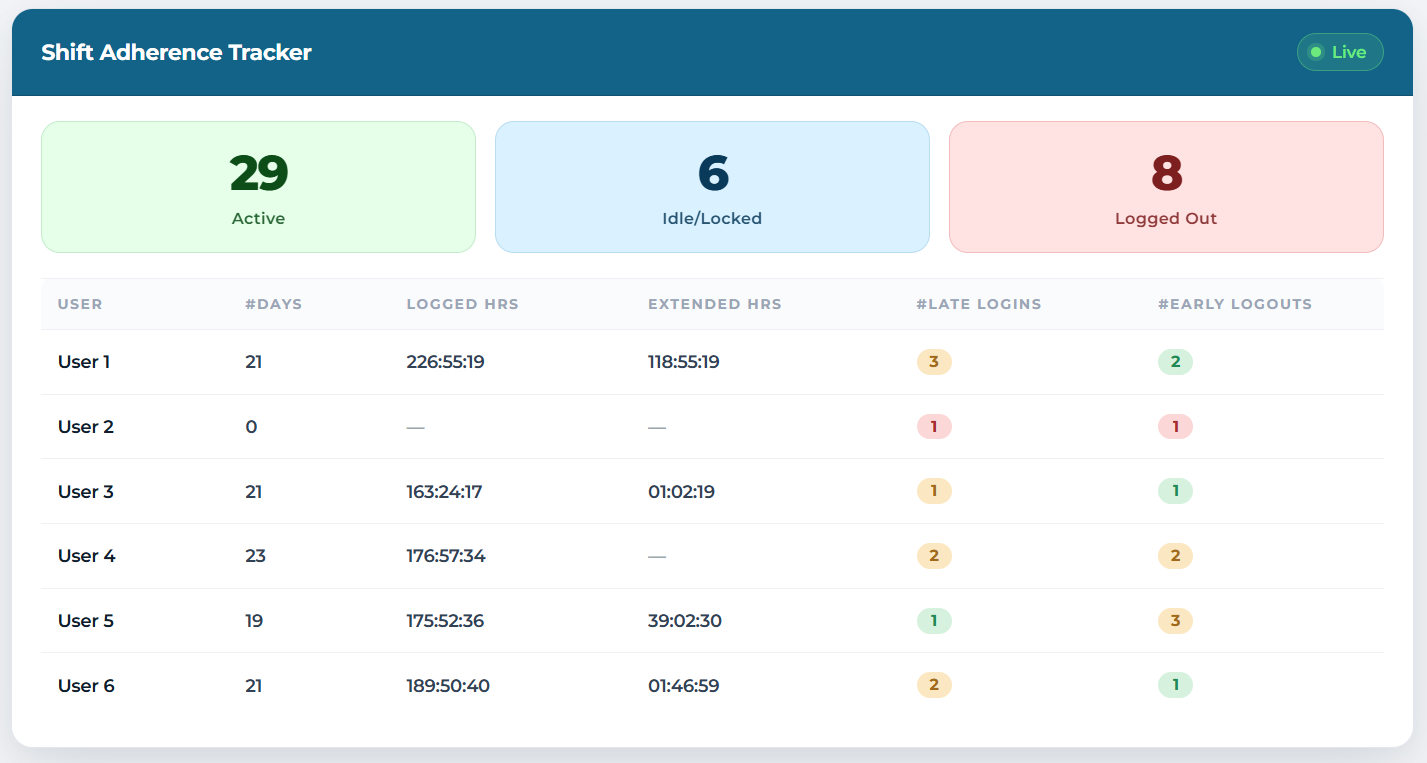Select the User 3 row name
Image resolution: width=1427 pixels, height=763 pixels.
pos(86,492)
